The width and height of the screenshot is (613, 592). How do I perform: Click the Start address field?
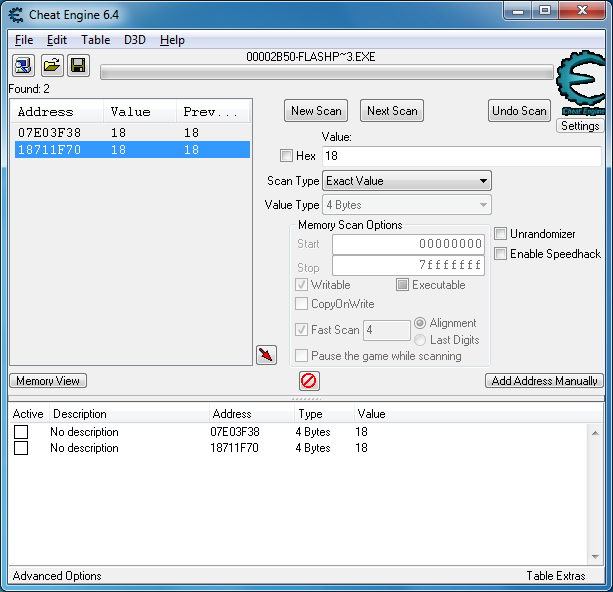[x=409, y=244]
